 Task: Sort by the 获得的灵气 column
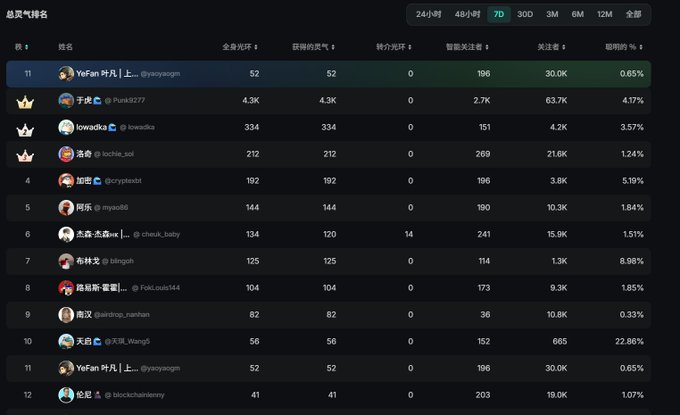pos(313,47)
